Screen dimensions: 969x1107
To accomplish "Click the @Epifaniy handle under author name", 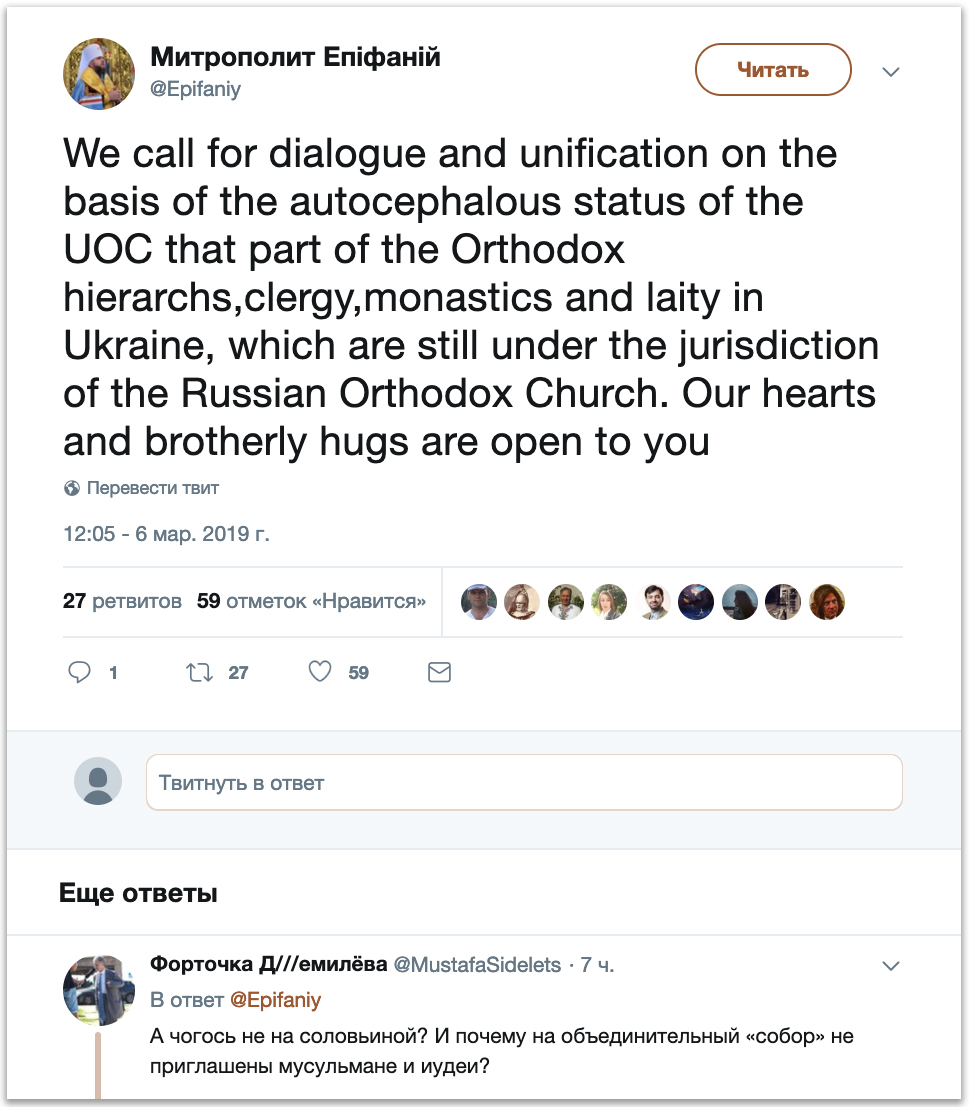I will point(195,90).
